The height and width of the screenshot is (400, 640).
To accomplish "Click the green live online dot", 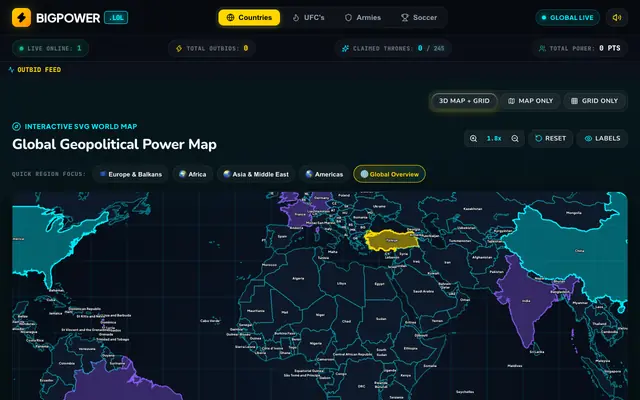I will pyautogui.click(x=22, y=49).
